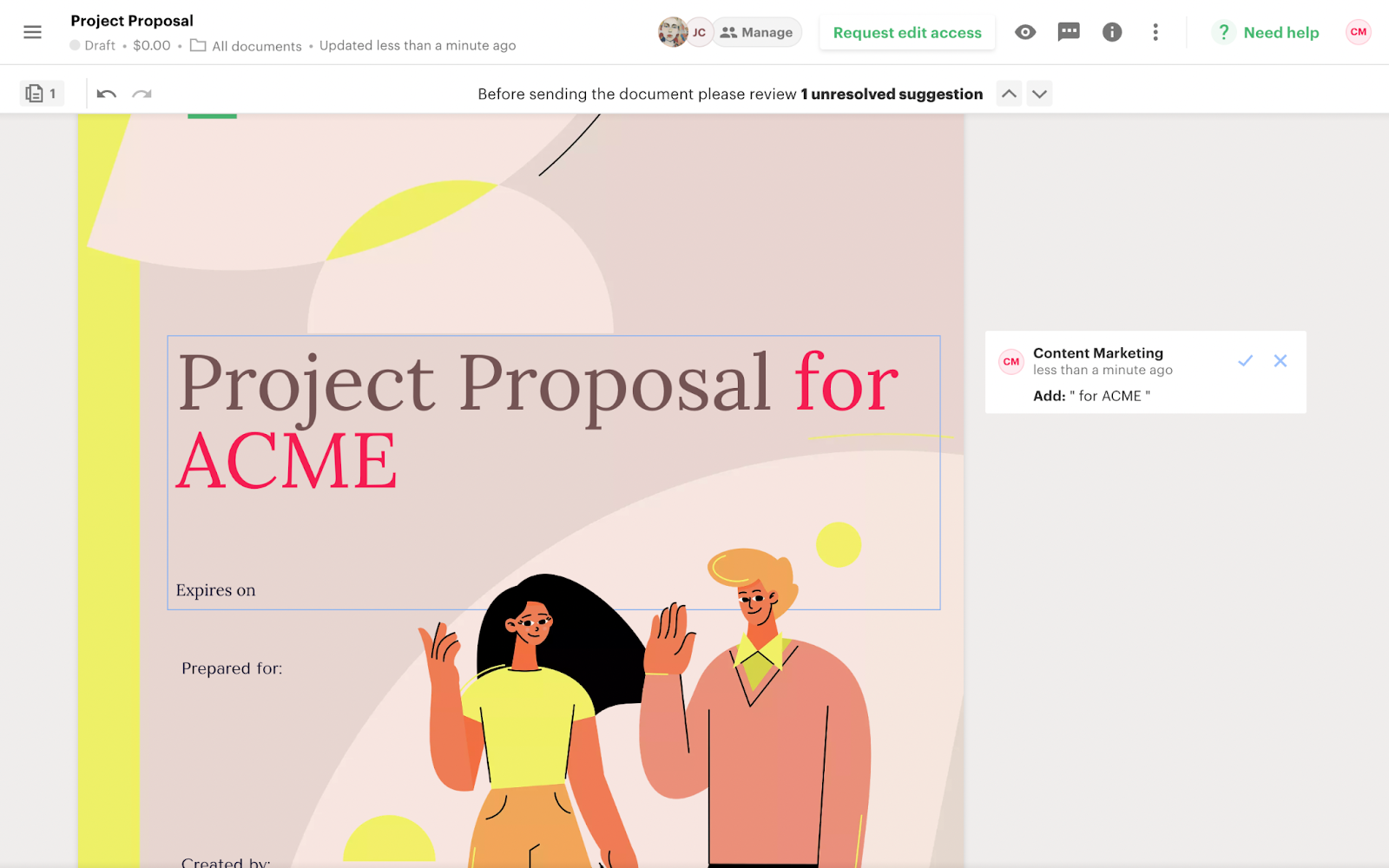Open the comments chat icon
This screenshot has height=868, width=1389.
tap(1069, 32)
